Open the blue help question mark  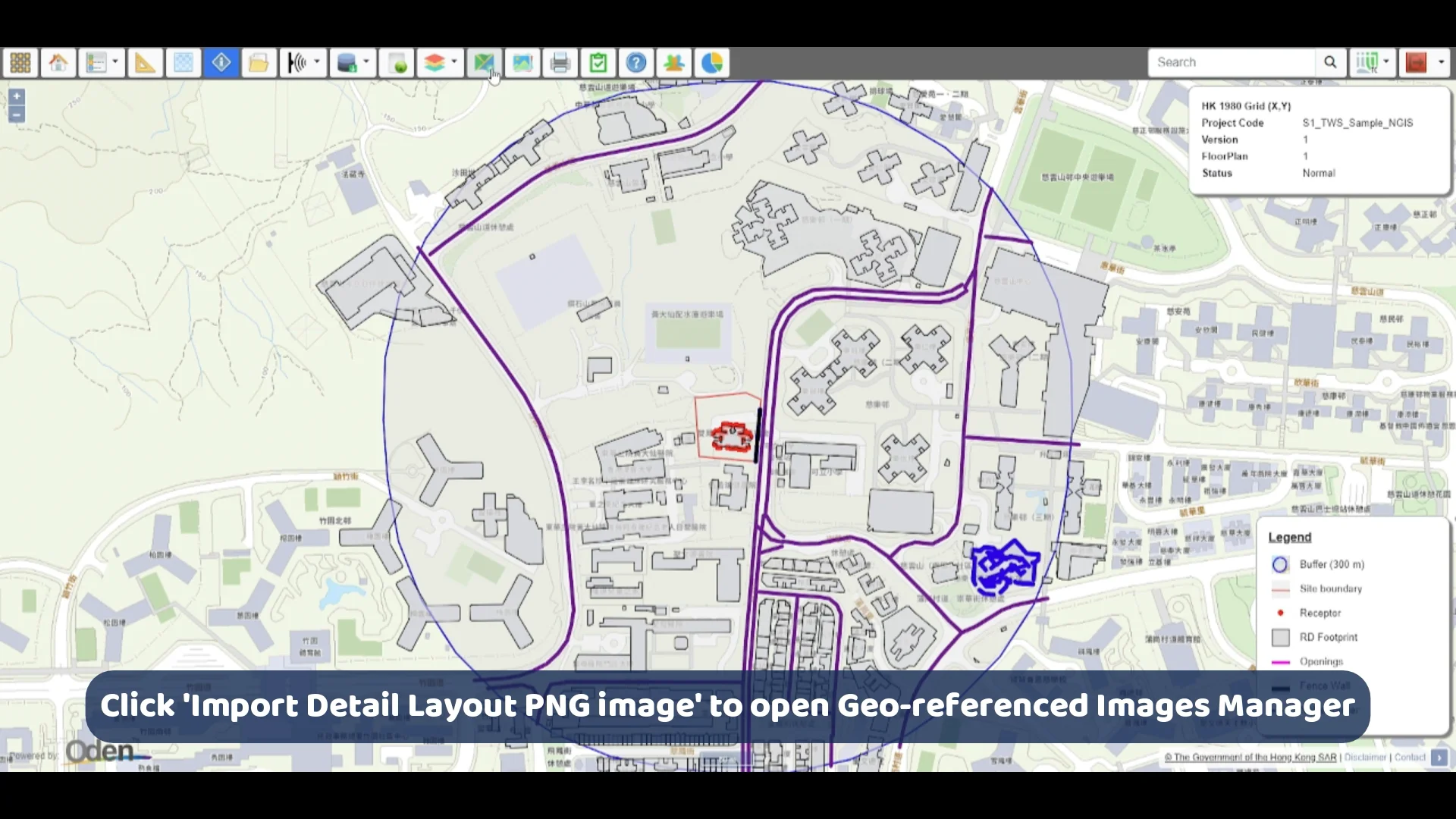point(635,63)
